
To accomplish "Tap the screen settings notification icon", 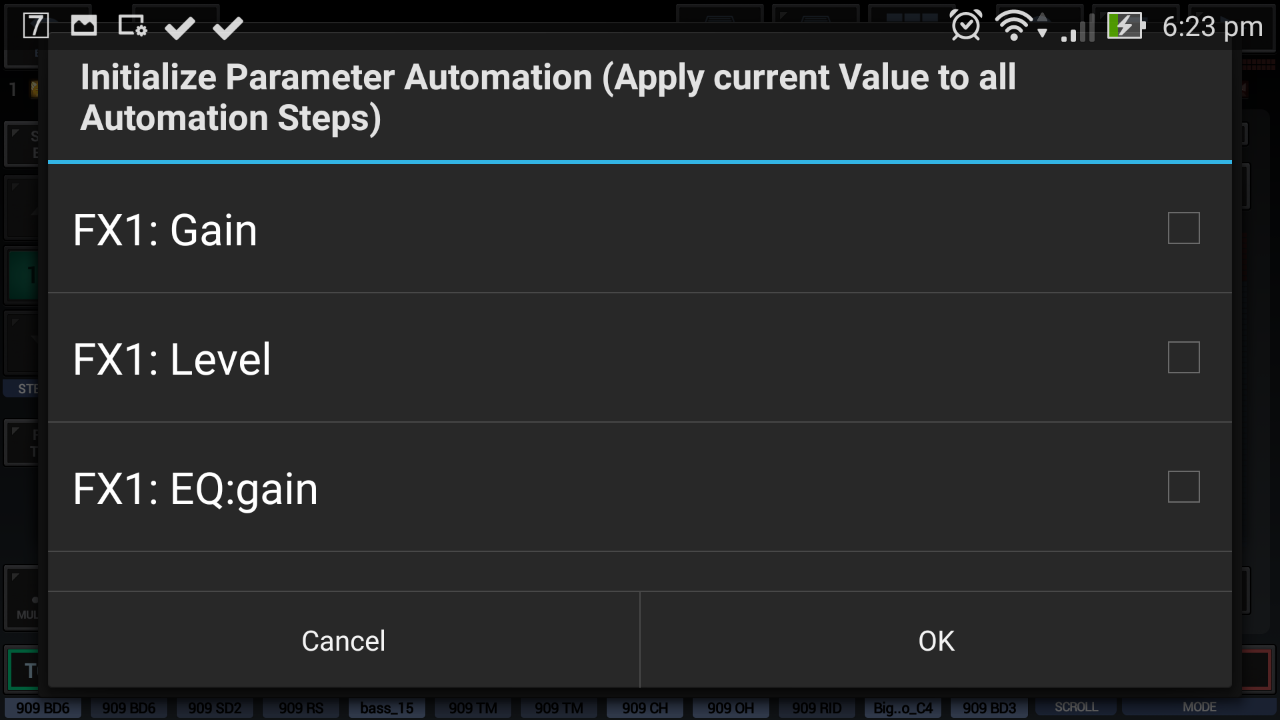I will point(132,26).
